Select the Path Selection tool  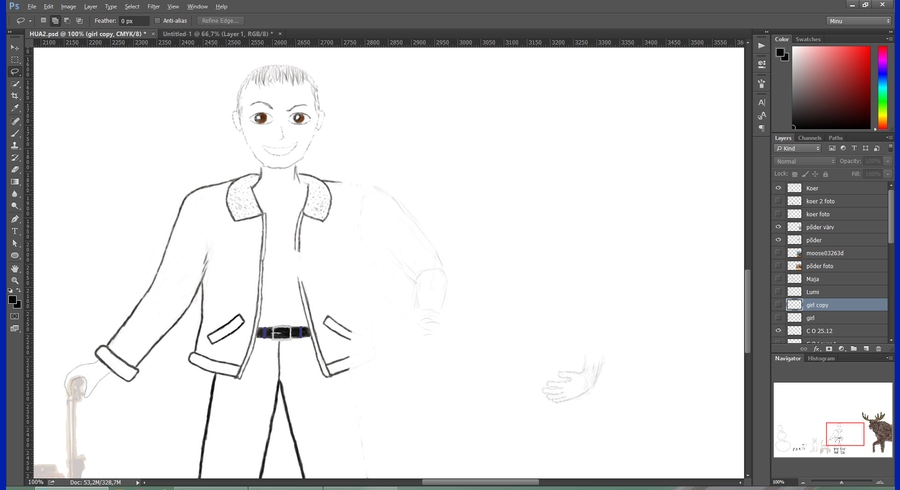pyautogui.click(x=15, y=243)
